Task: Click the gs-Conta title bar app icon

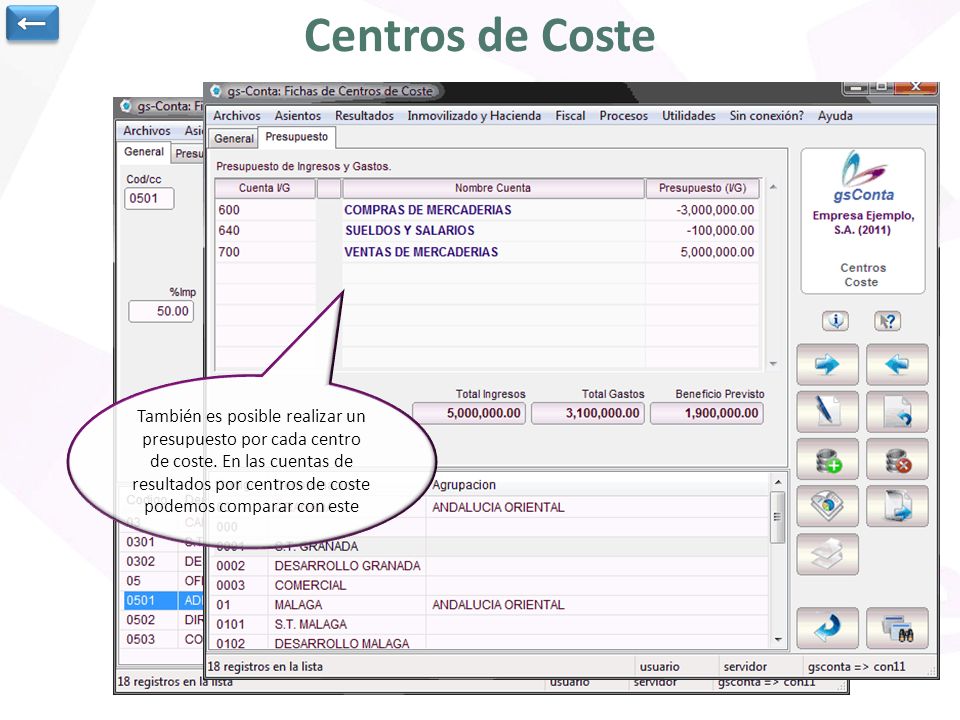Action: [216, 91]
